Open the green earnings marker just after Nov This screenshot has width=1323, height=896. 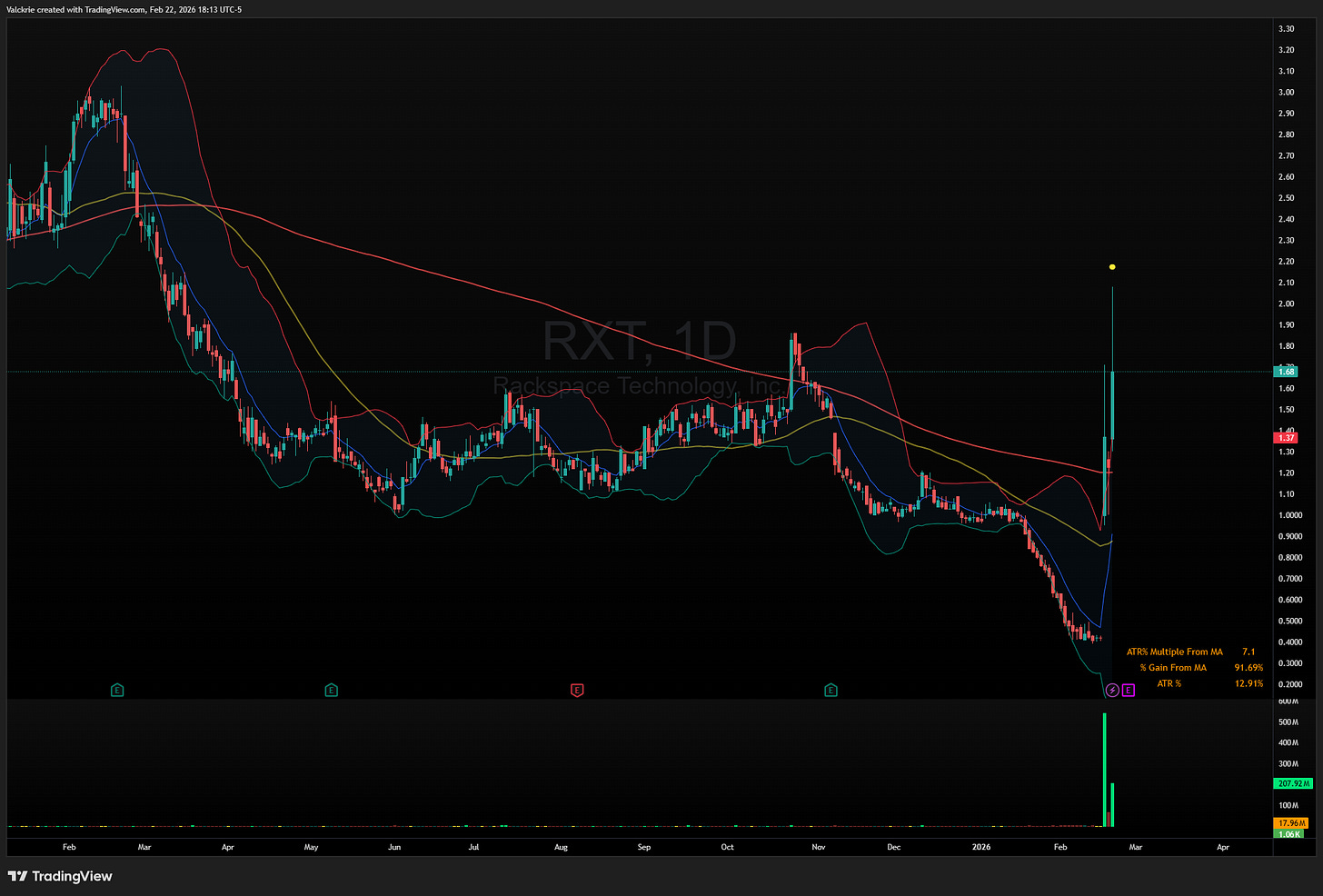(831, 691)
